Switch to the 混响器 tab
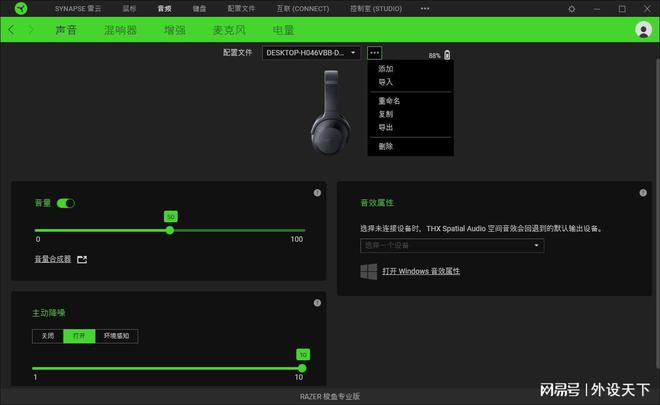The image size is (660, 405). click(120, 30)
